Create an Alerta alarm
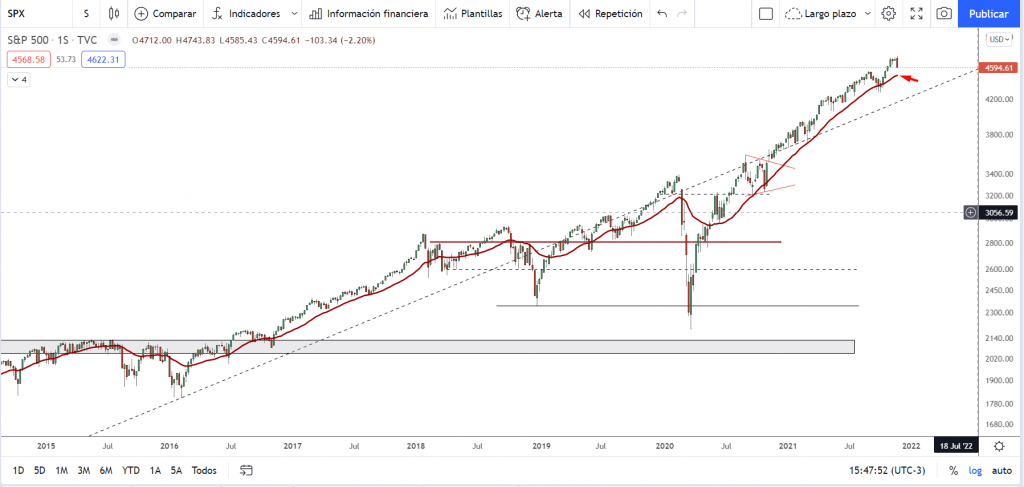Image resolution: width=1024 pixels, height=487 pixels. tap(539, 13)
